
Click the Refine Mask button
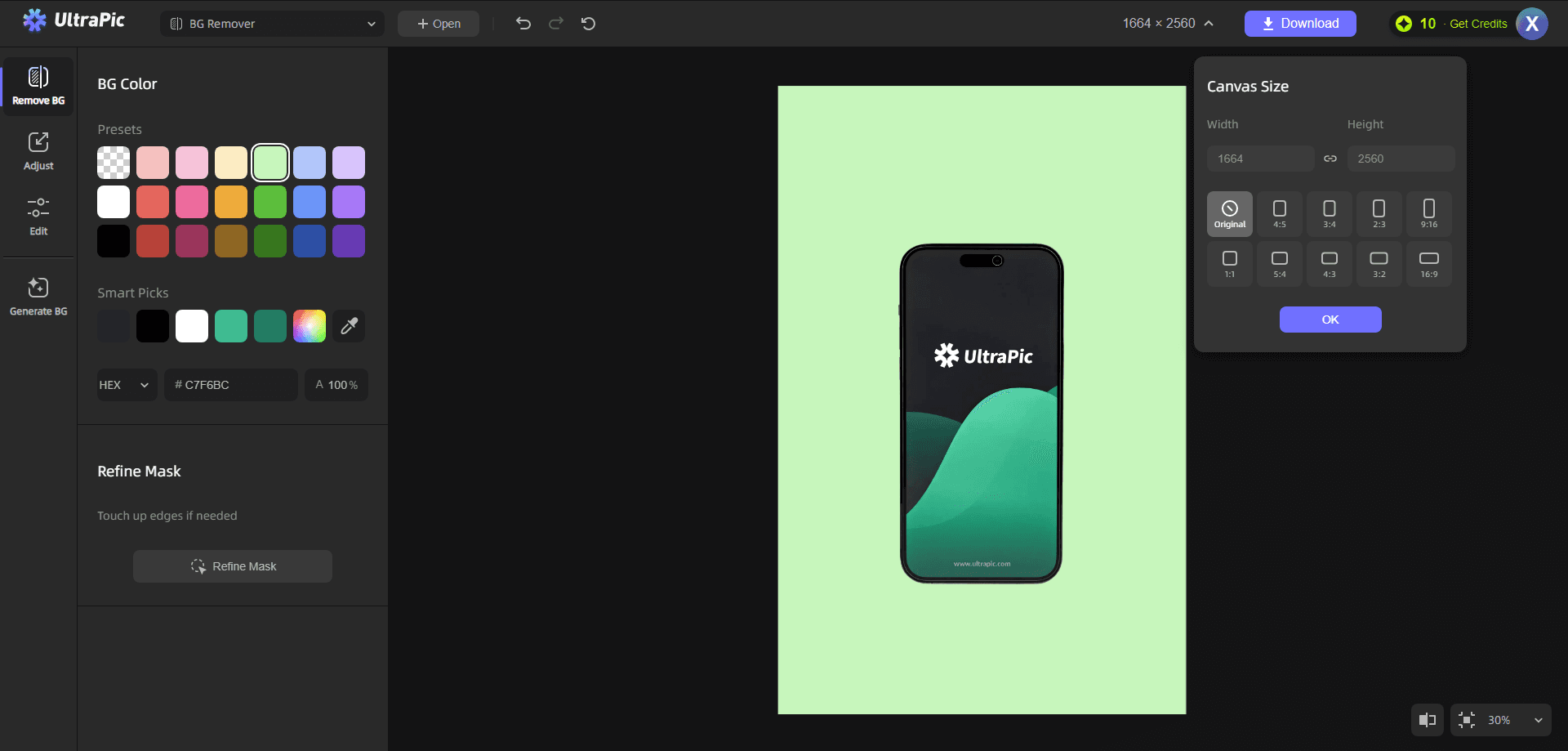[233, 566]
